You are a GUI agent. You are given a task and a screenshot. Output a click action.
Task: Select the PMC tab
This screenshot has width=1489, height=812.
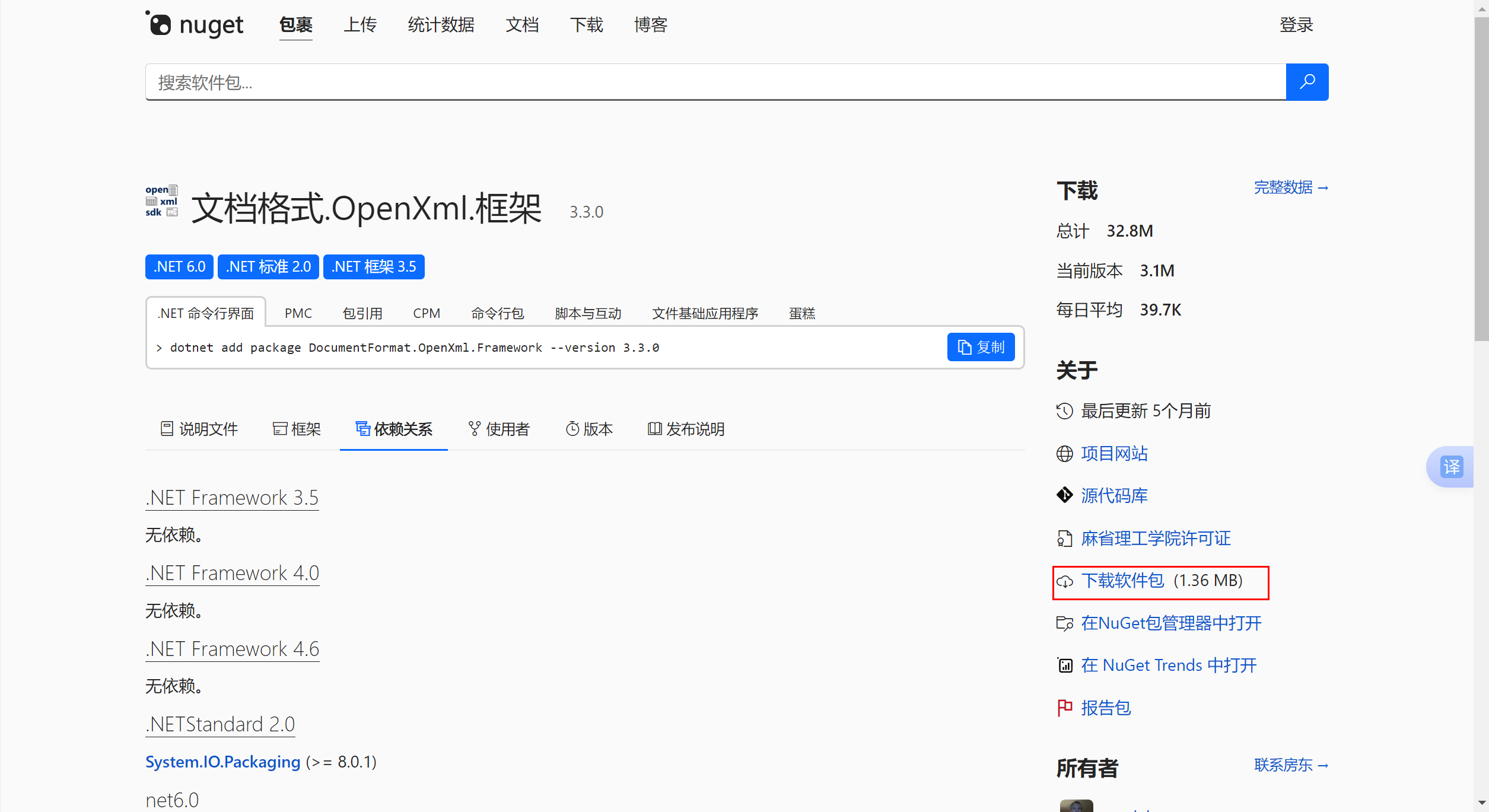(298, 313)
